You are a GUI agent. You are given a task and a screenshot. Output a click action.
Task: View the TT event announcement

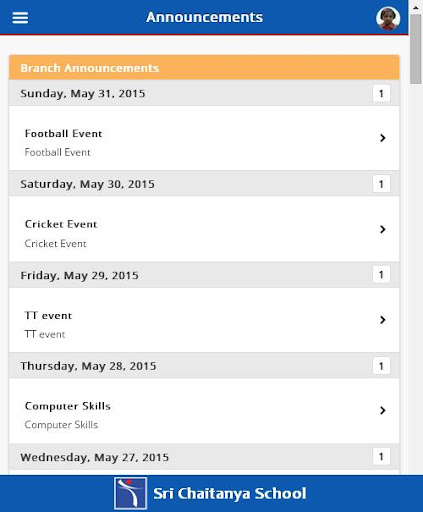204,320
